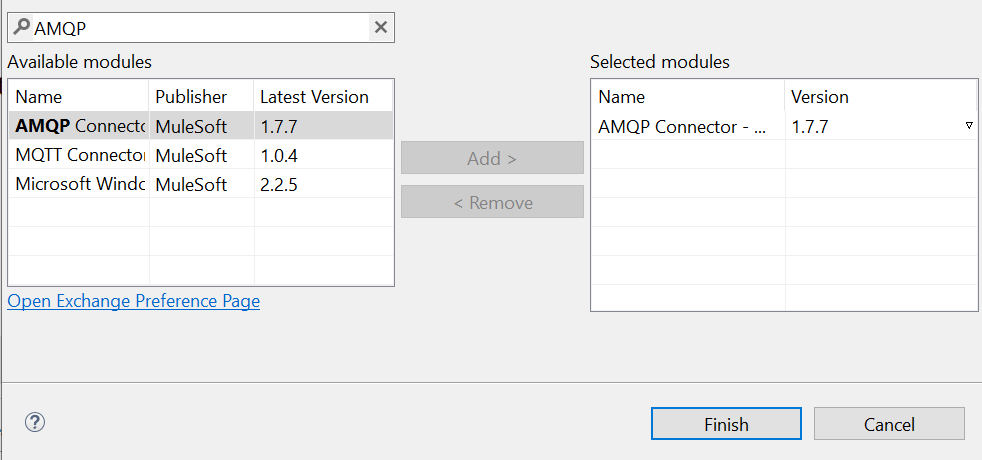Select AMQP Connector in Selected modules

point(687,126)
